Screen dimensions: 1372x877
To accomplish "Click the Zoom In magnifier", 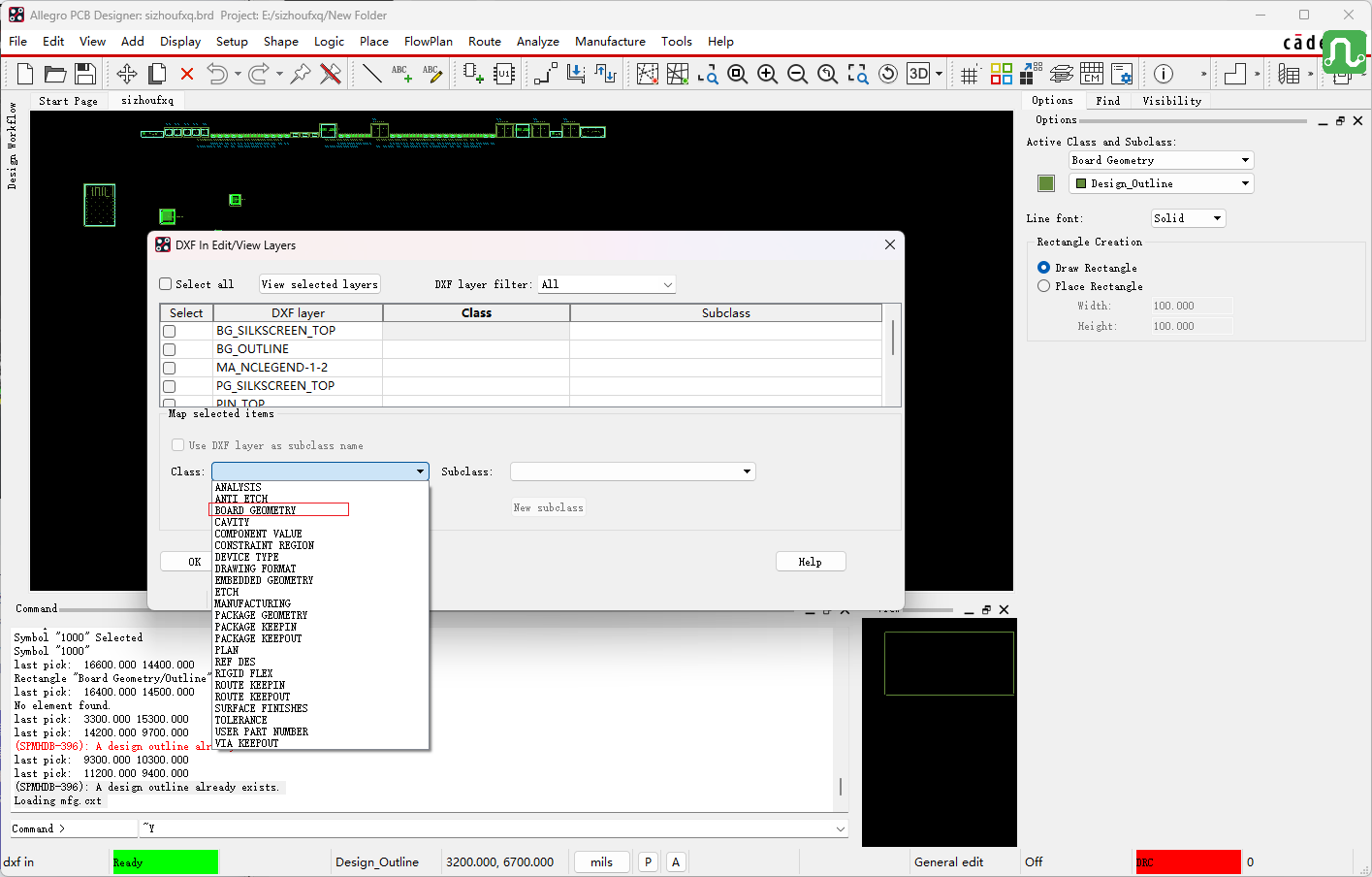I will (x=768, y=74).
